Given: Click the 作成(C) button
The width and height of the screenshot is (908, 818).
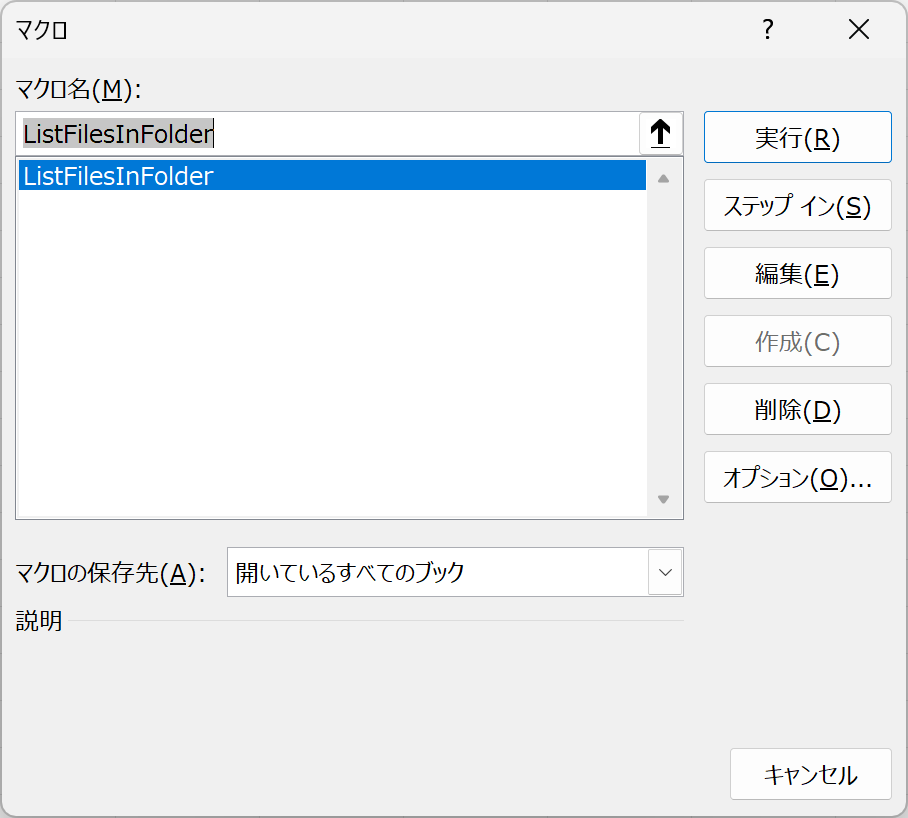Looking at the screenshot, I should click(797, 341).
